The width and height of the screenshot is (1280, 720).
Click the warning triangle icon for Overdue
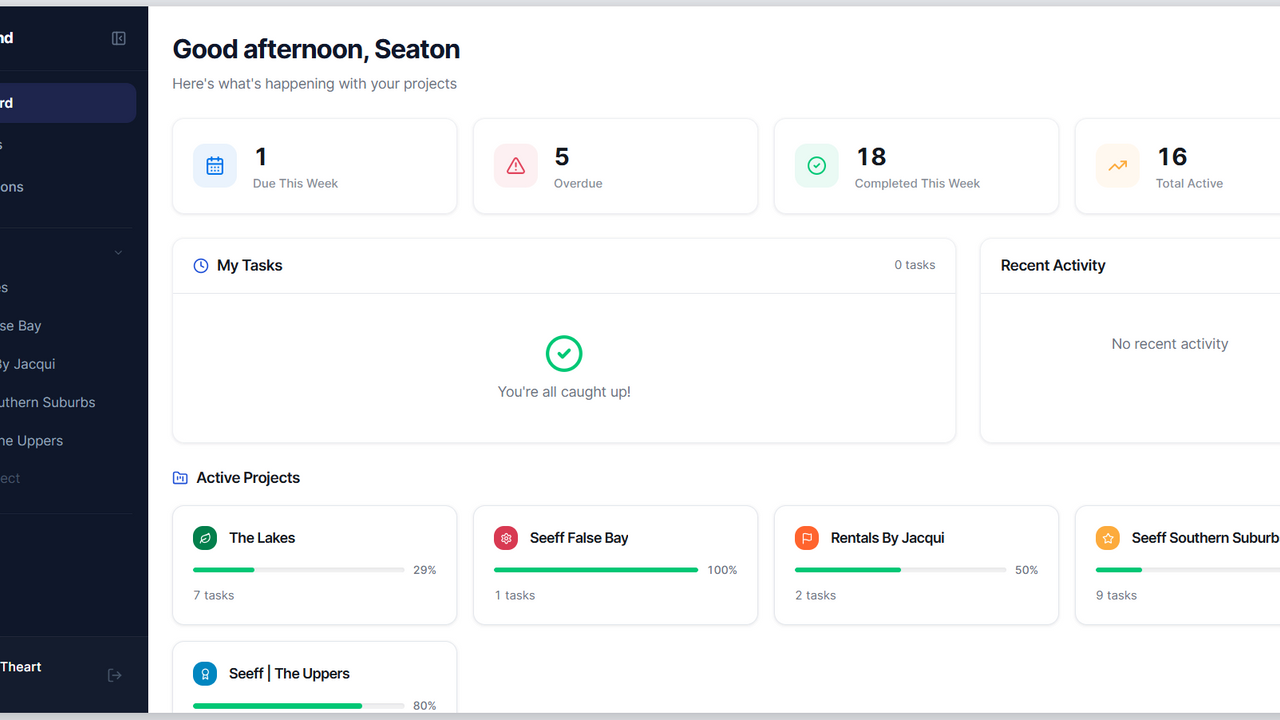(x=516, y=166)
